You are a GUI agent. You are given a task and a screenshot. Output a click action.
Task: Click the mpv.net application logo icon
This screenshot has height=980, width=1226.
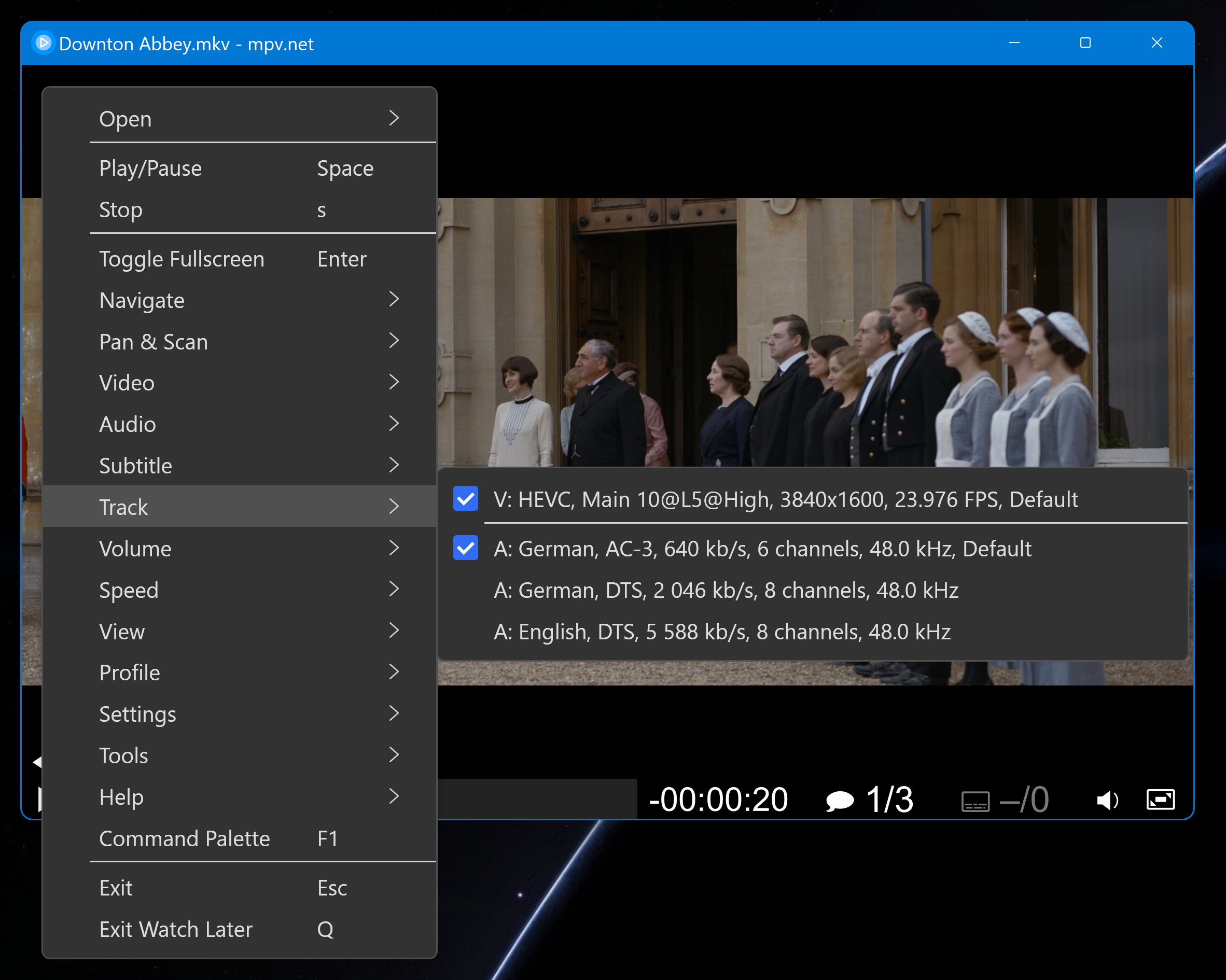pos(43,42)
